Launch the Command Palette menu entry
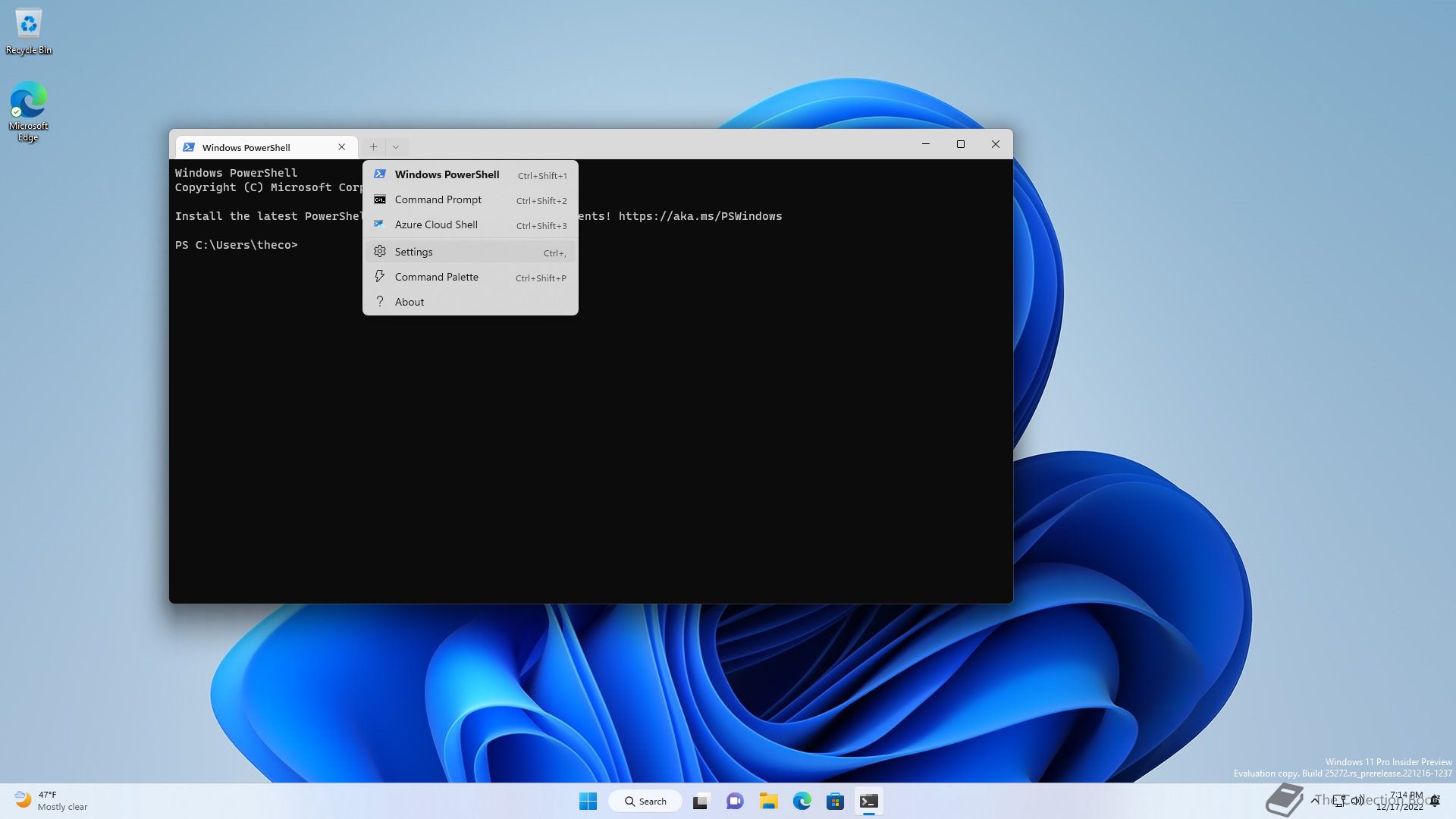This screenshot has width=1456, height=819. (470, 278)
